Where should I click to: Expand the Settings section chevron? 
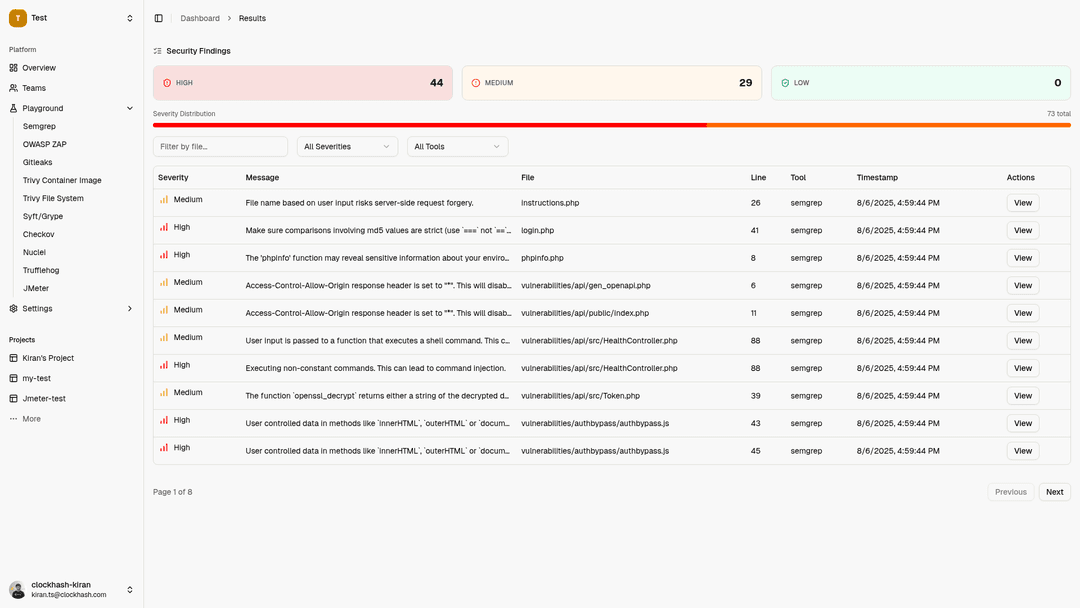pos(129,308)
